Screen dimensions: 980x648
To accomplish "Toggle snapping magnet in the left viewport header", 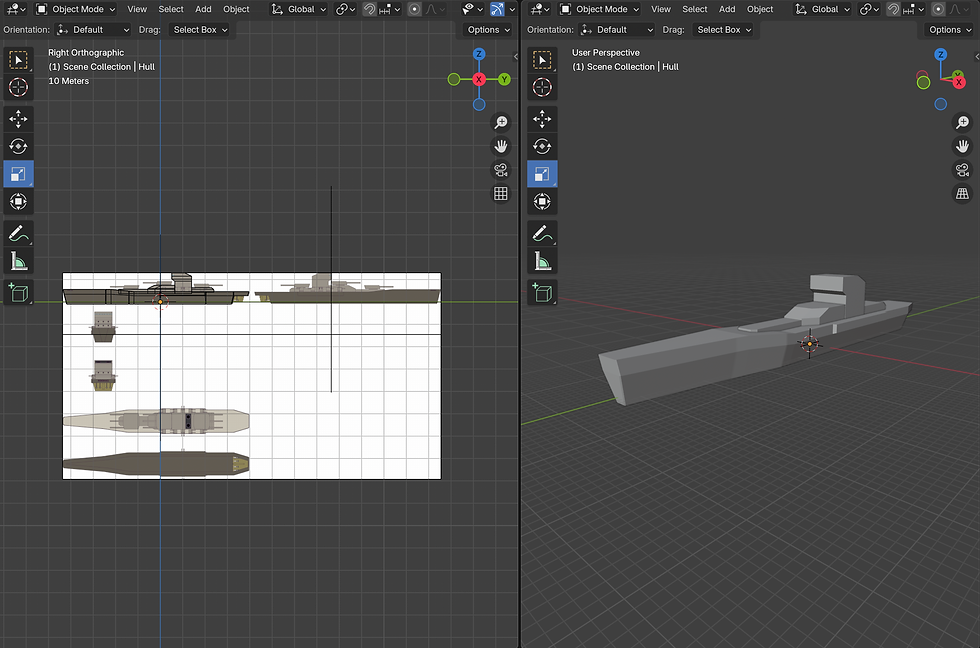I will (369, 9).
